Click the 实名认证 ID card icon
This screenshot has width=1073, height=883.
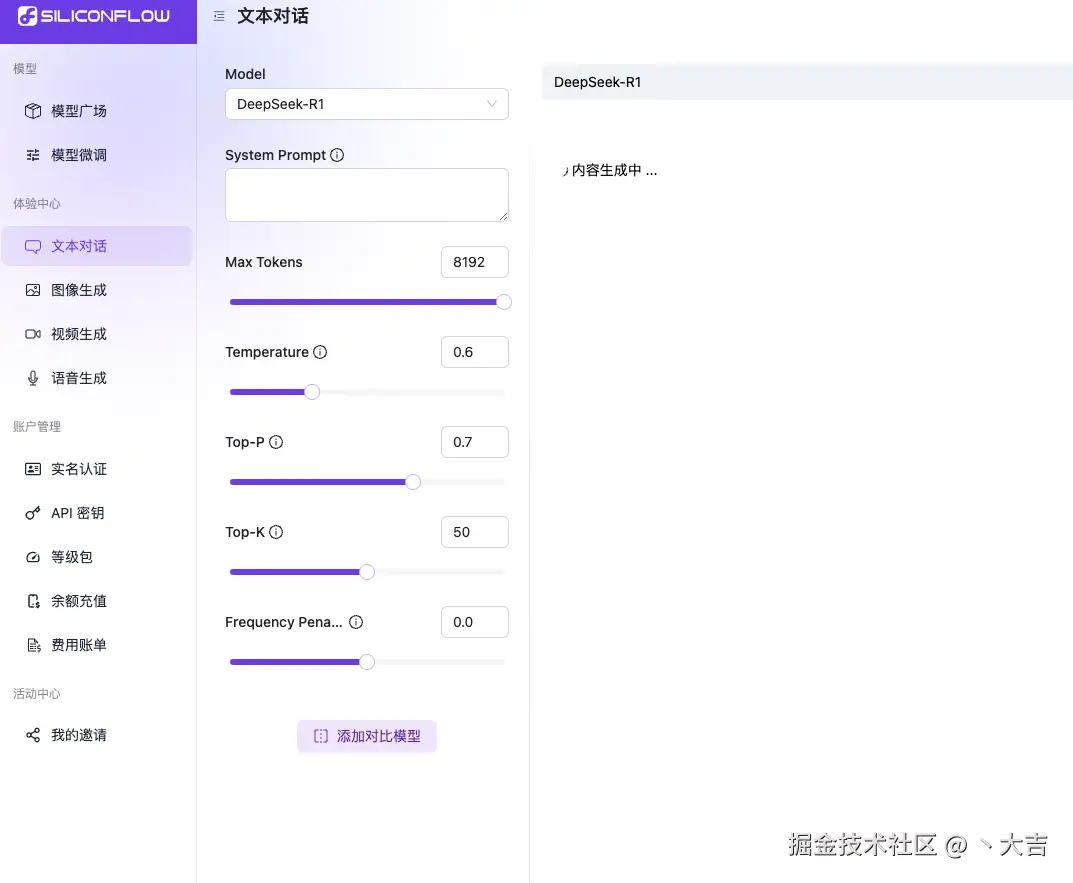coord(33,469)
